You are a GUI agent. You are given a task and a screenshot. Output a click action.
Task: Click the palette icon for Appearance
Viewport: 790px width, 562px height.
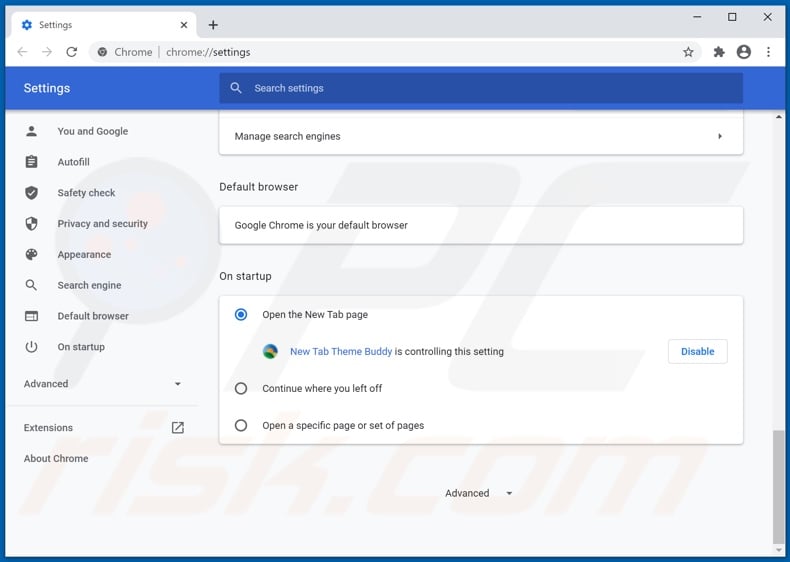[31, 254]
